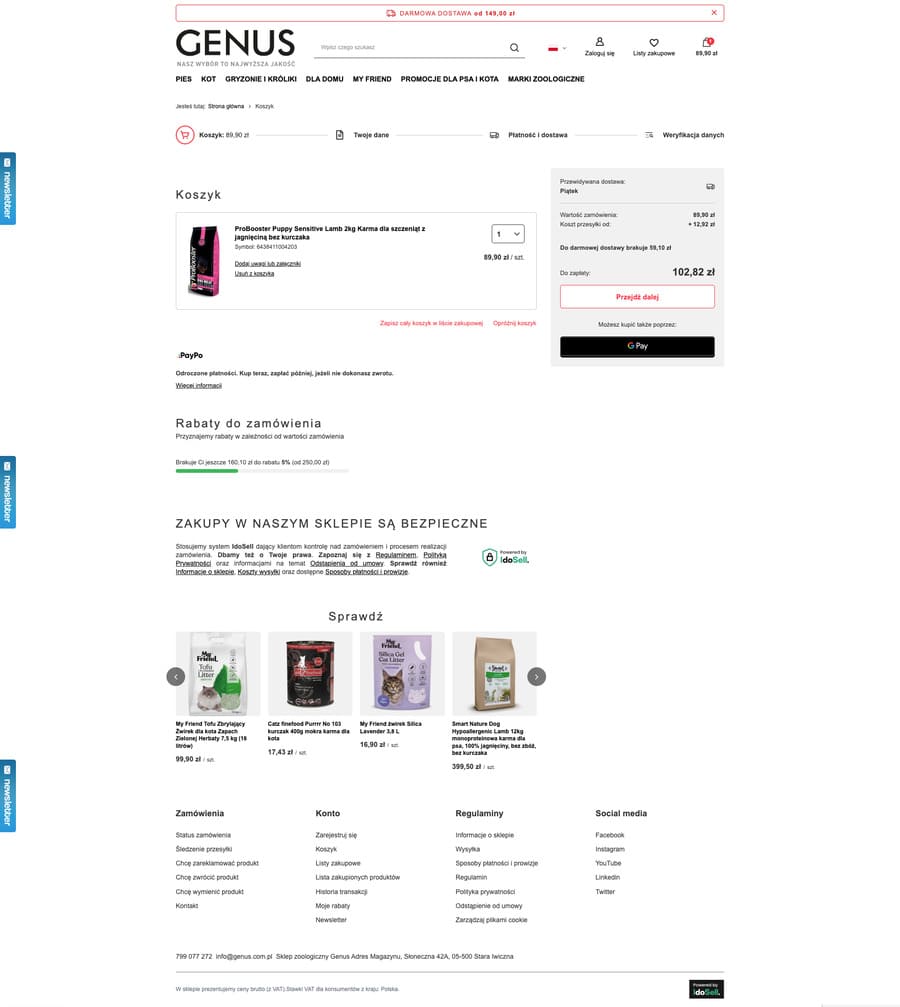Open the product quantity dropdown
This screenshot has height=1007, width=900.
tap(508, 234)
